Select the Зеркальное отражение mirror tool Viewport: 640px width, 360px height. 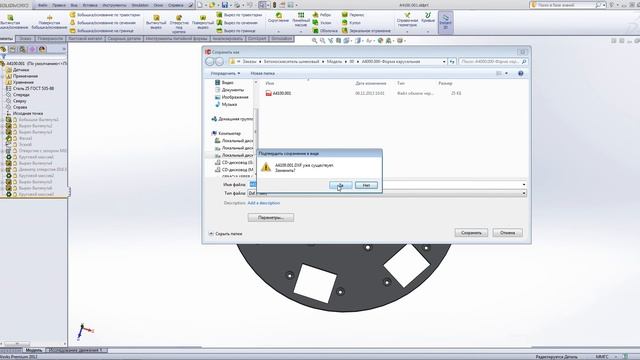click(366, 31)
